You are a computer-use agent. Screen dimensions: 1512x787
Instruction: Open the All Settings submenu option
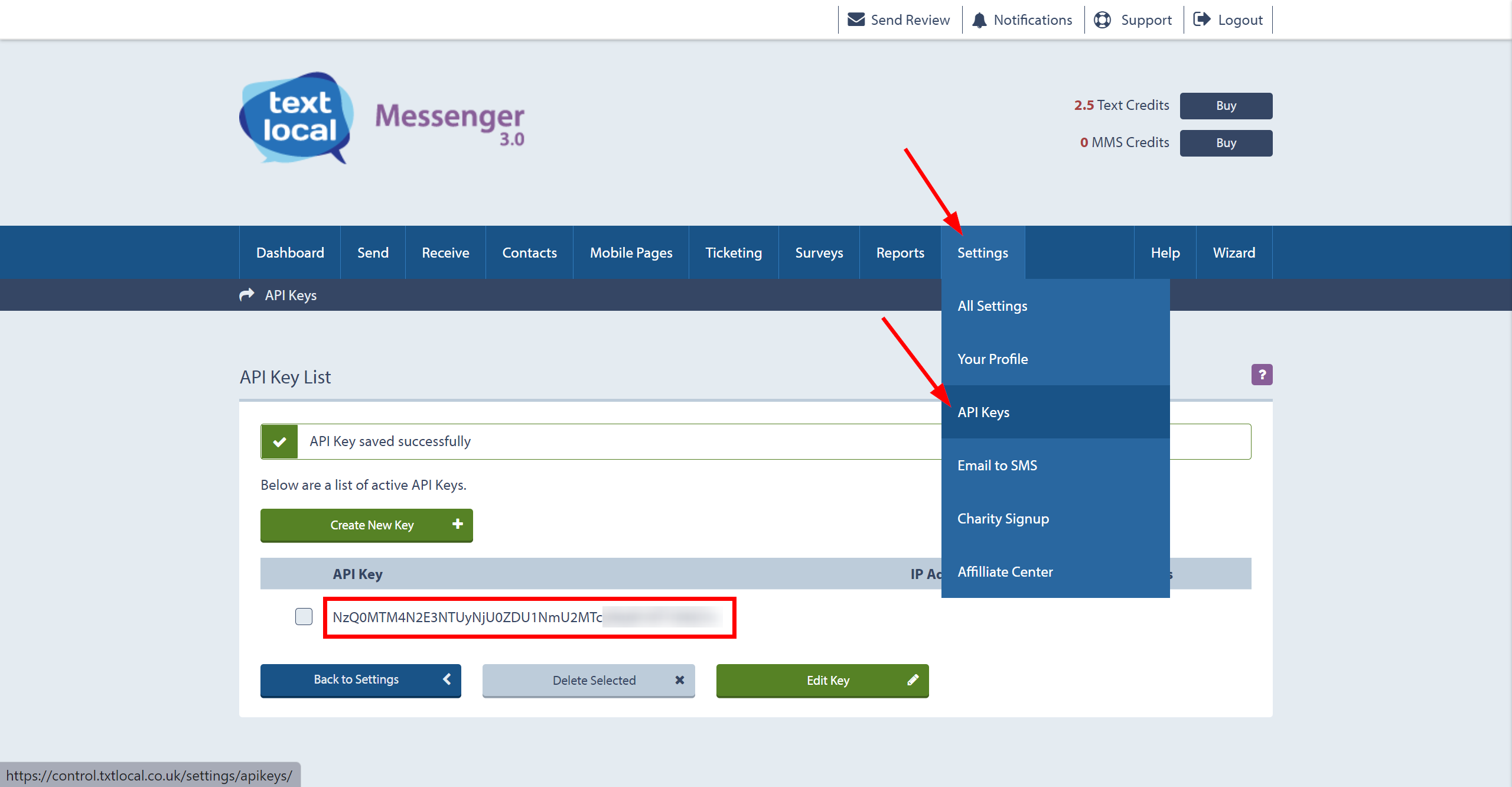[x=992, y=305]
